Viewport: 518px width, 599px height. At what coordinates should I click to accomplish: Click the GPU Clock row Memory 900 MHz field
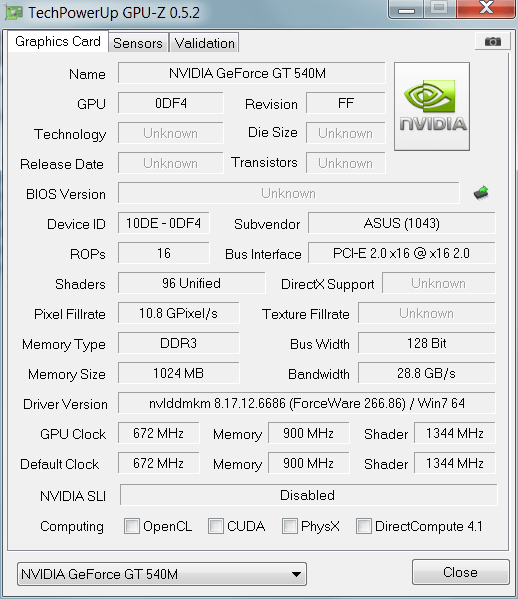click(308, 433)
